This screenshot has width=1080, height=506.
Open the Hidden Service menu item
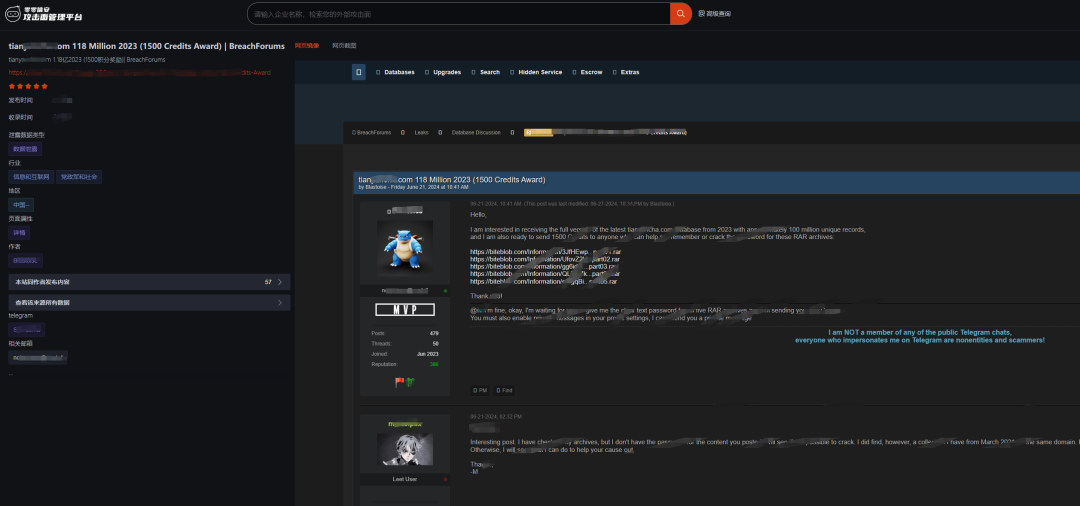coord(536,72)
